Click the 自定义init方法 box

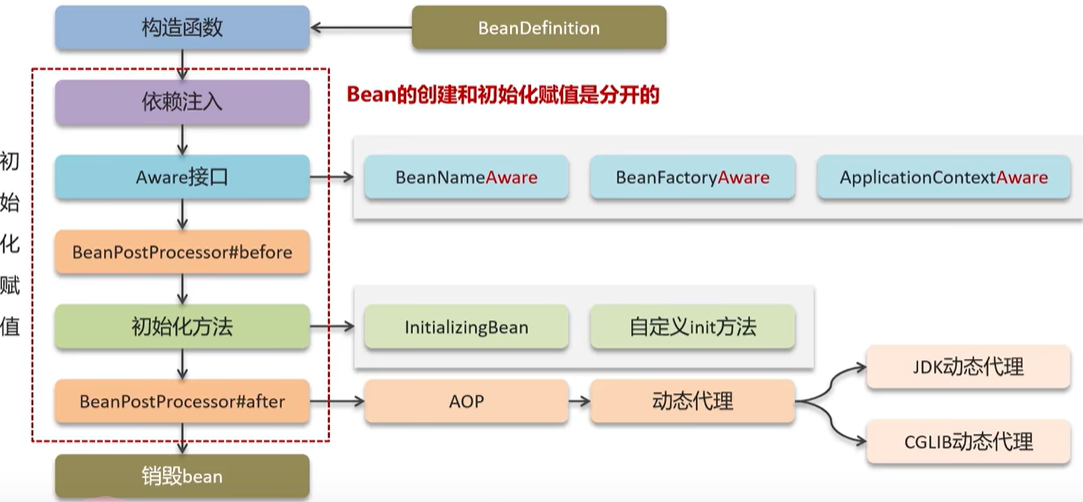click(x=692, y=327)
